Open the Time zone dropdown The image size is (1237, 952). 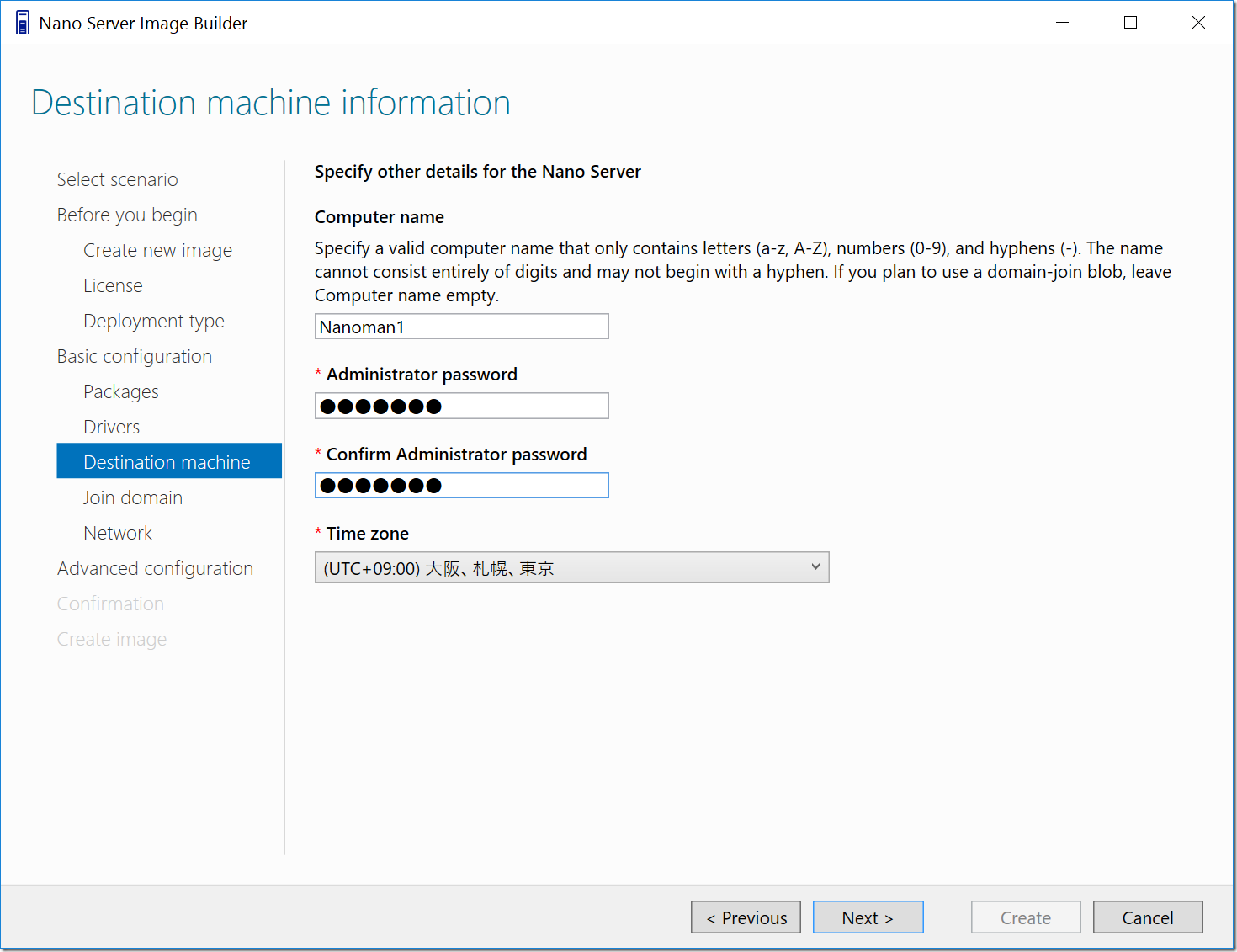pos(571,567)
